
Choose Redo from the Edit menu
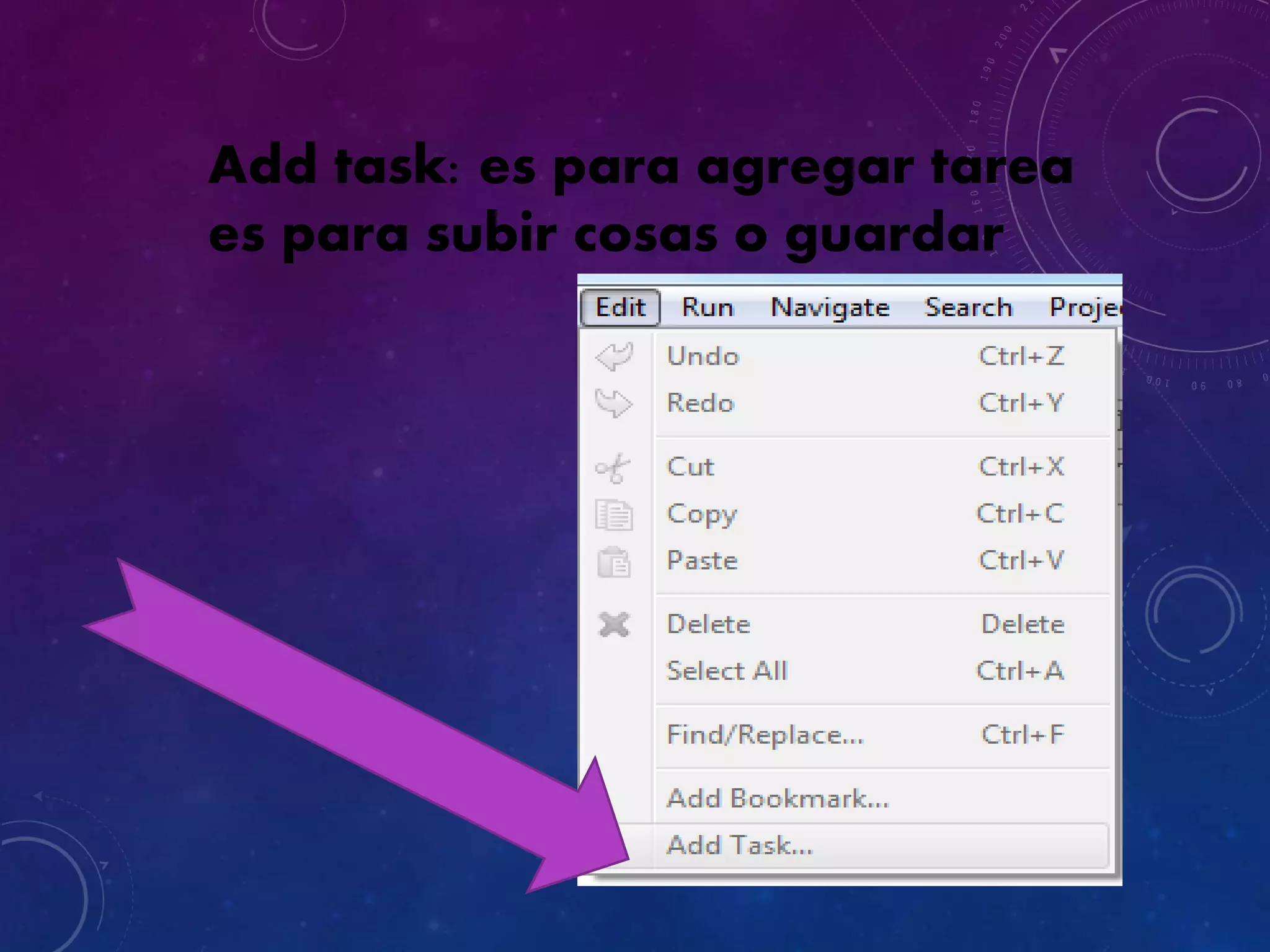pos(882,403)
